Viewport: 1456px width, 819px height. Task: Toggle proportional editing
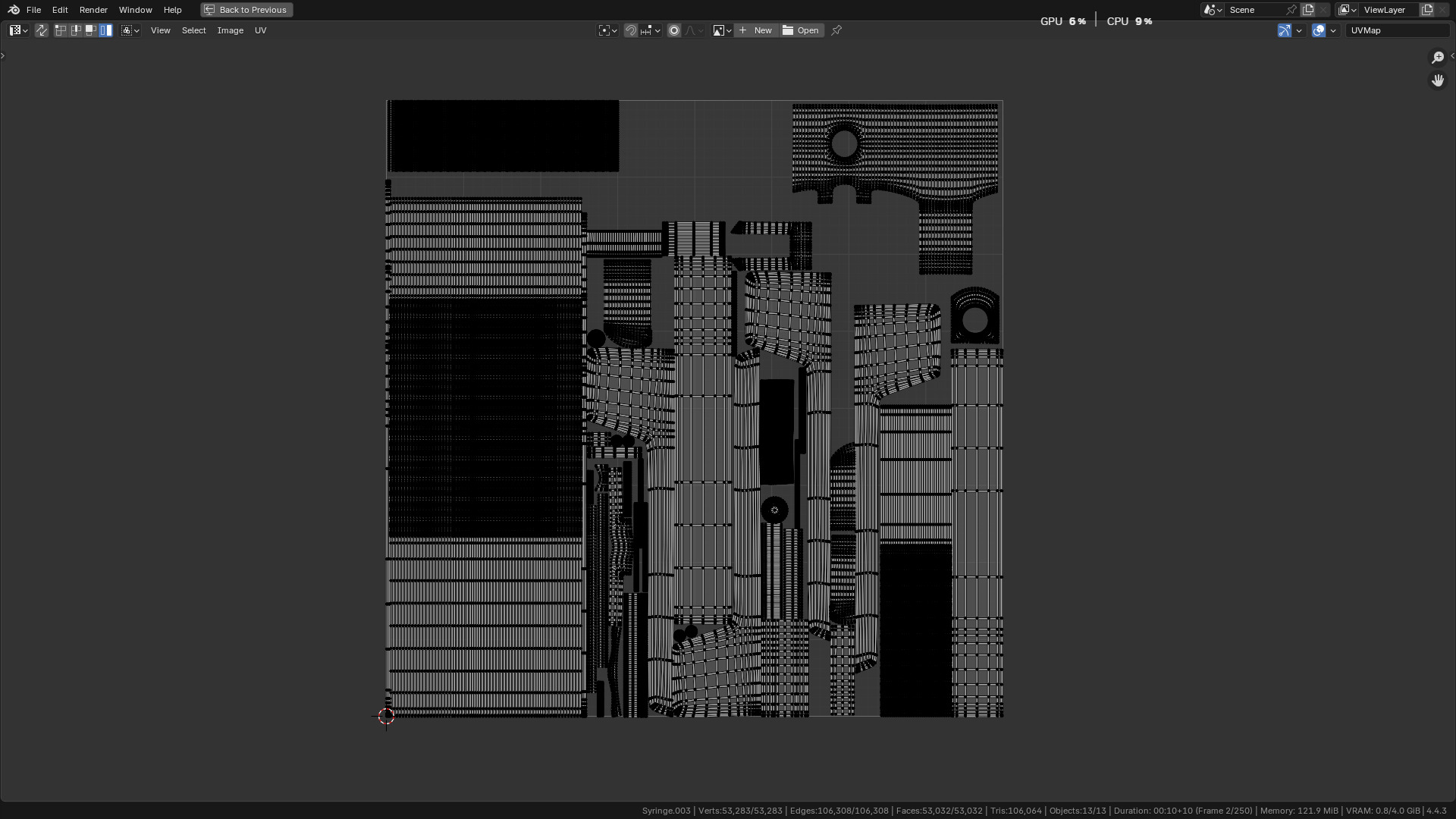[x=673, y=30]
